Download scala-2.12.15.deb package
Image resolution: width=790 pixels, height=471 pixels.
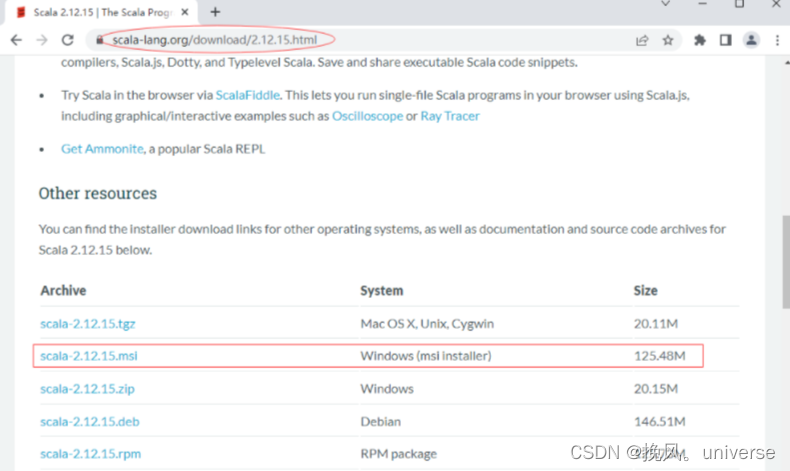click(x=90, y=421)
